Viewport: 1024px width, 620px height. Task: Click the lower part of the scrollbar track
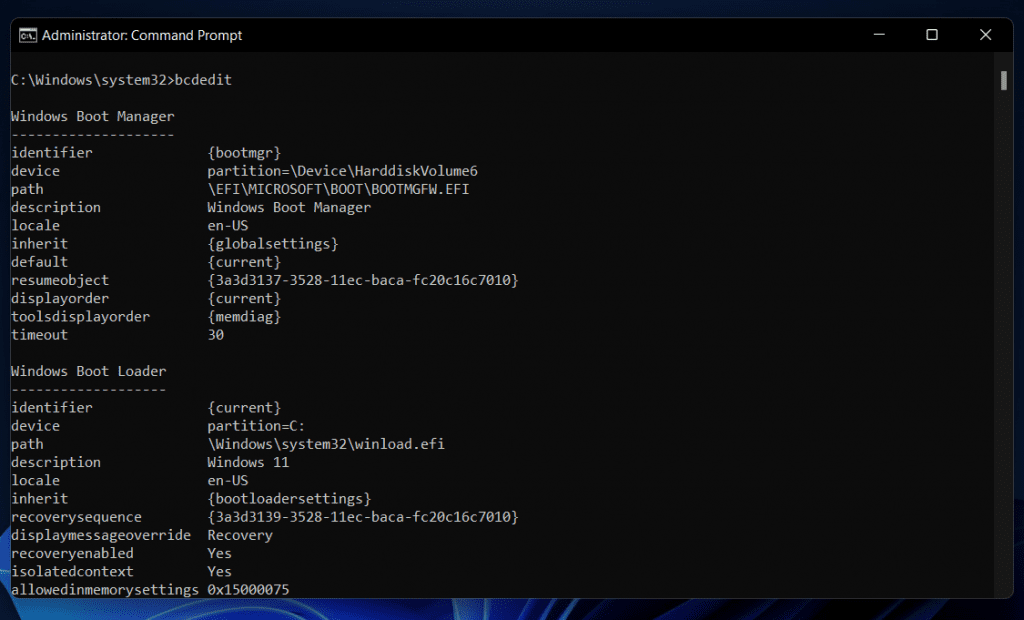(1002, 450)
